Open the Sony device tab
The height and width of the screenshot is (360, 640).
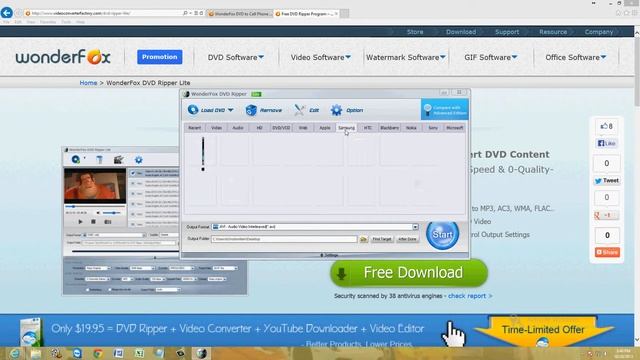tap(433, 128)
